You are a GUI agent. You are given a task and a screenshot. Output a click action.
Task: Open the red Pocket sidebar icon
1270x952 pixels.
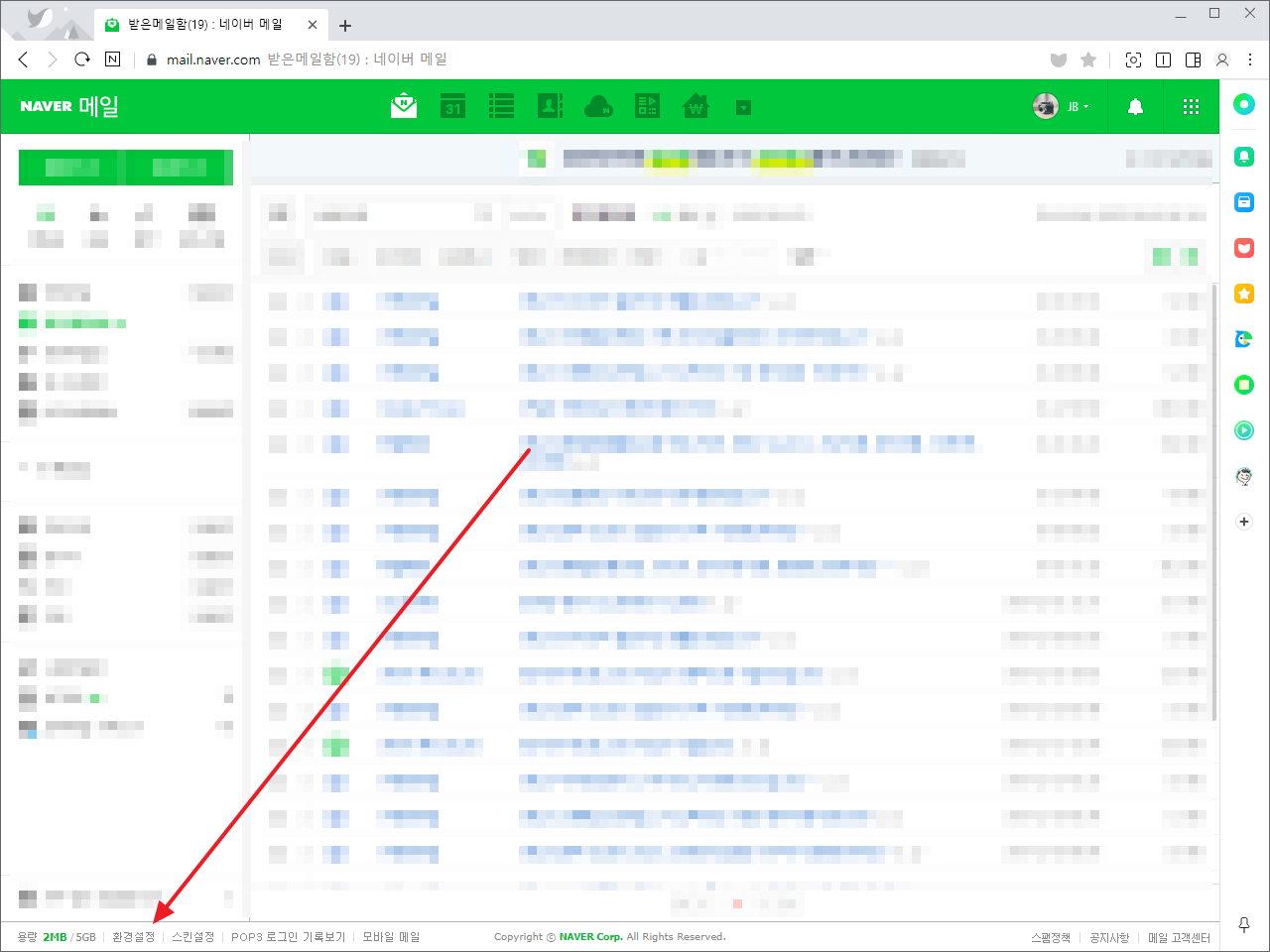[1244, 248]
